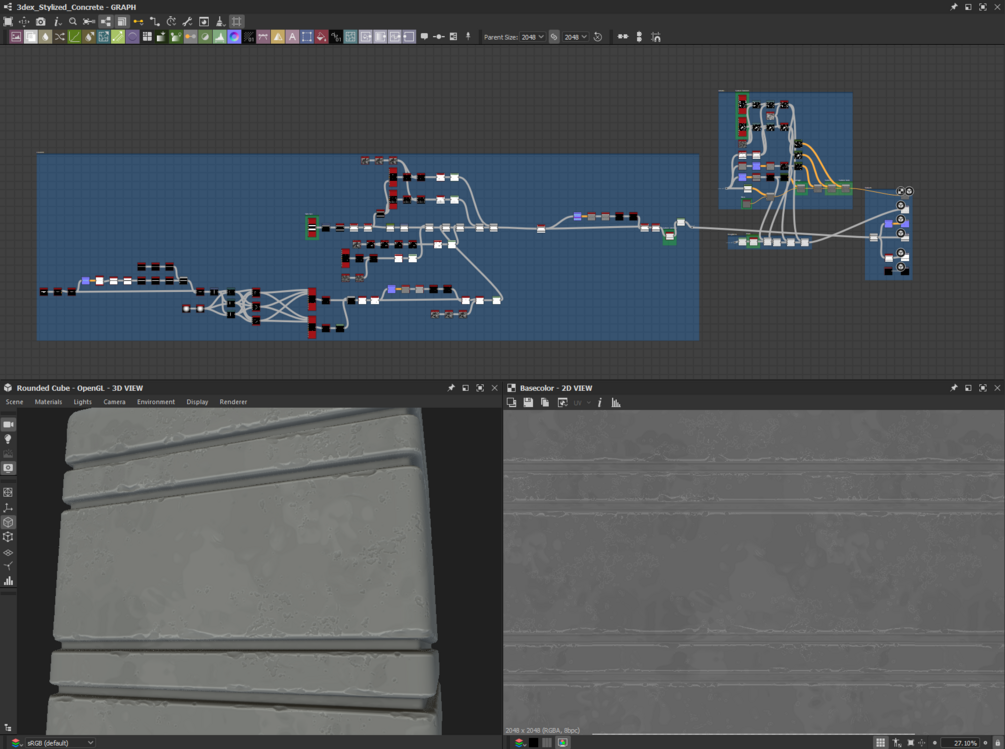Add a Text node with the A icon

(292, 37)
